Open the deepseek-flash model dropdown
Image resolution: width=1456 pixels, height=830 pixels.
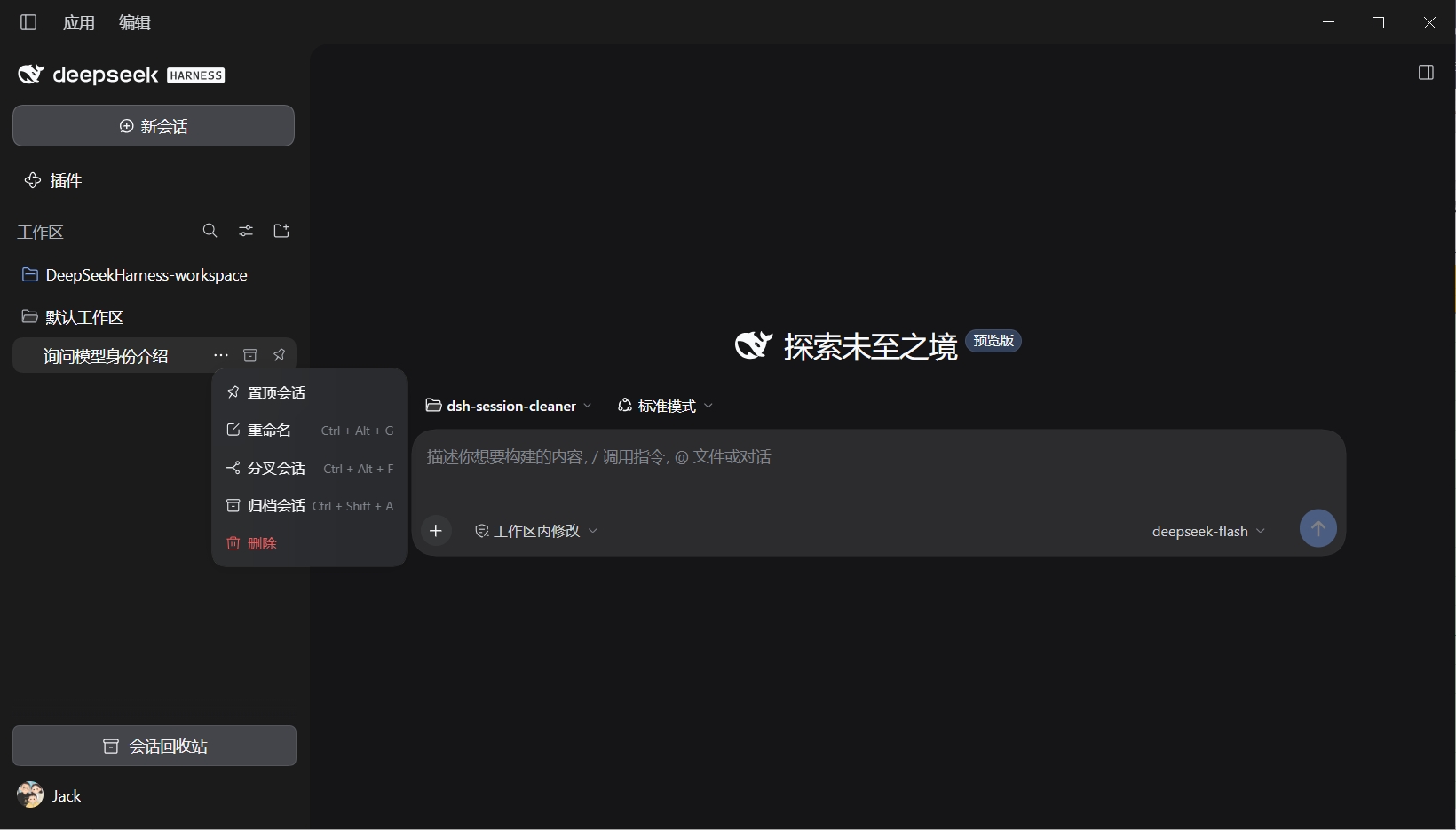click(1208, 531)
